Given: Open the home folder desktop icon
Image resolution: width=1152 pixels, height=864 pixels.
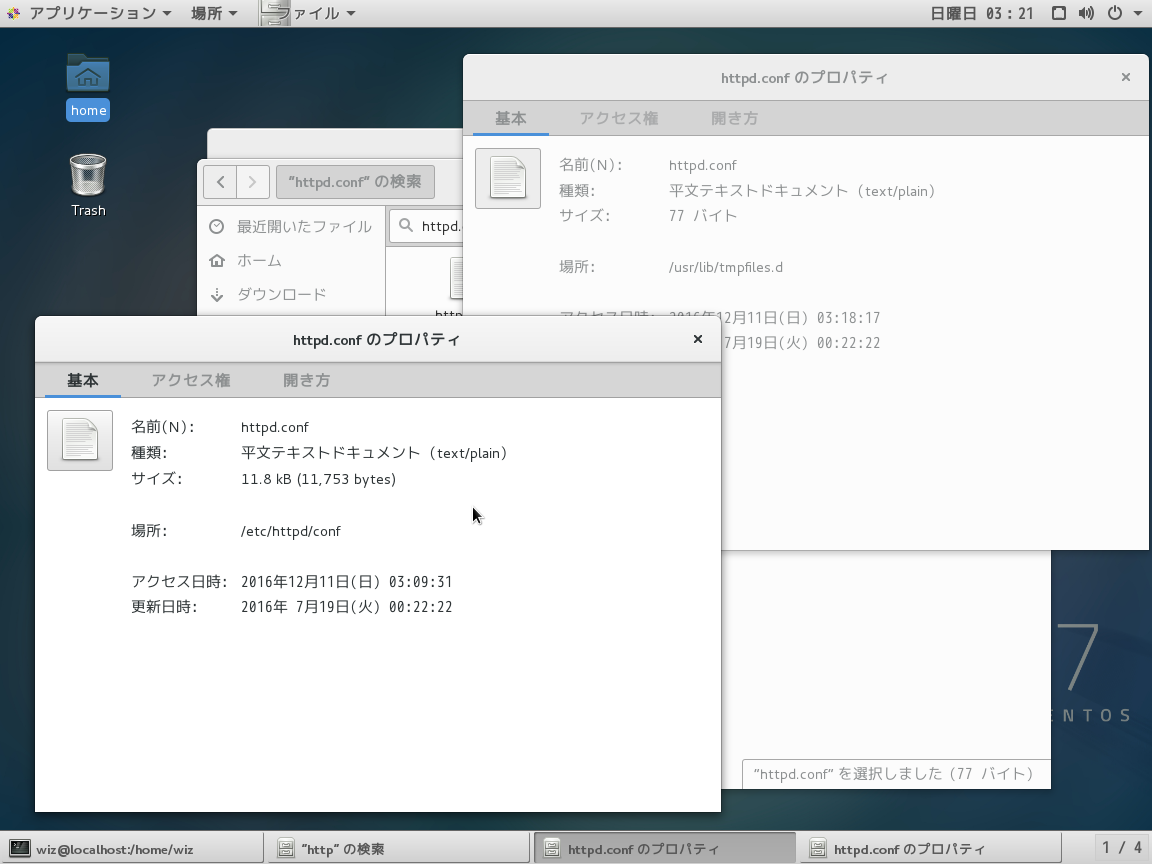Looking at the screenshot, I should [87, 86].
